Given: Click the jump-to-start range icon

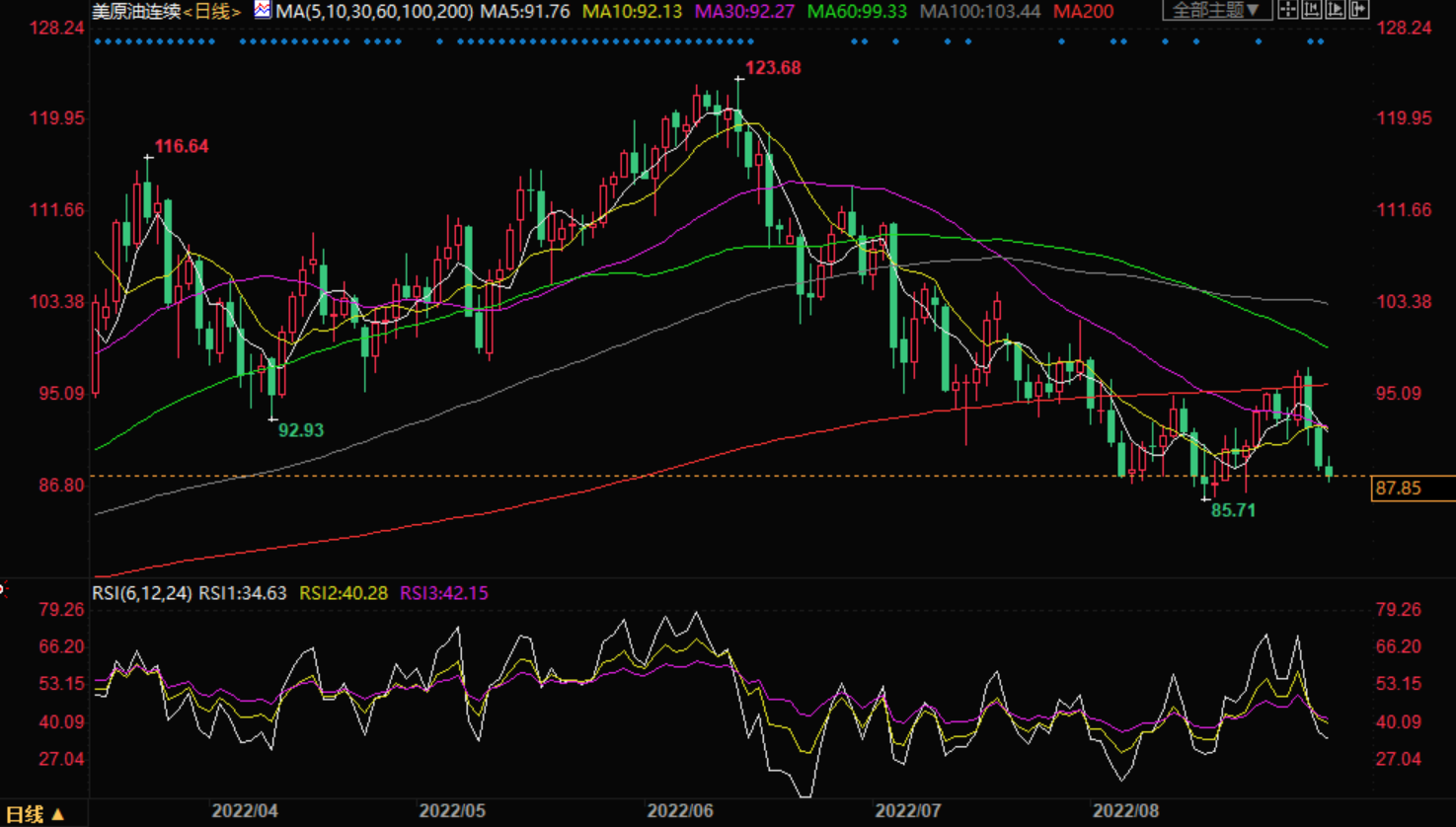Looking at the screenshot, I should [x=1312, y=10].
